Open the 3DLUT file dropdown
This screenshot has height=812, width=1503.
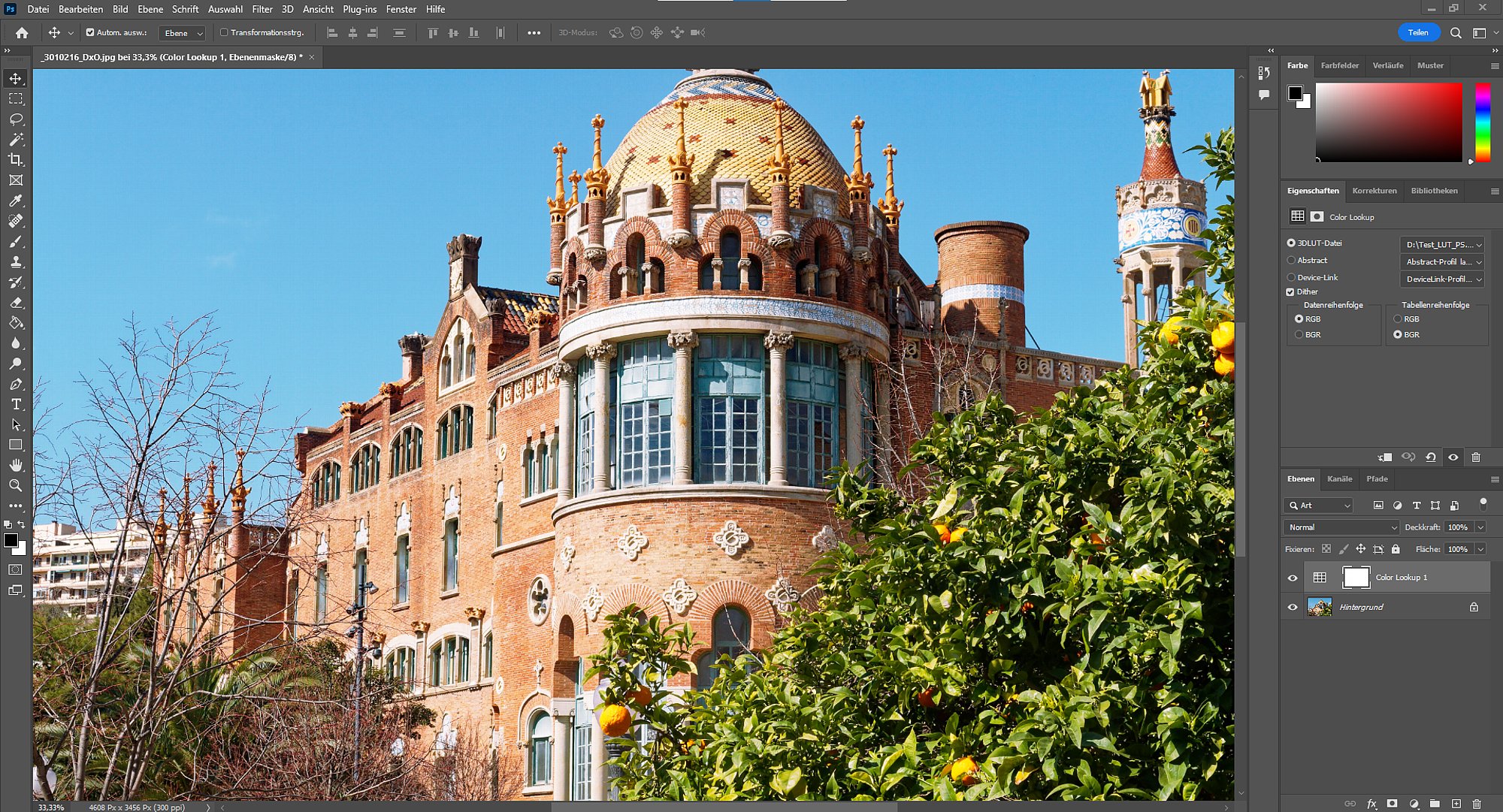click(1442, 244)
